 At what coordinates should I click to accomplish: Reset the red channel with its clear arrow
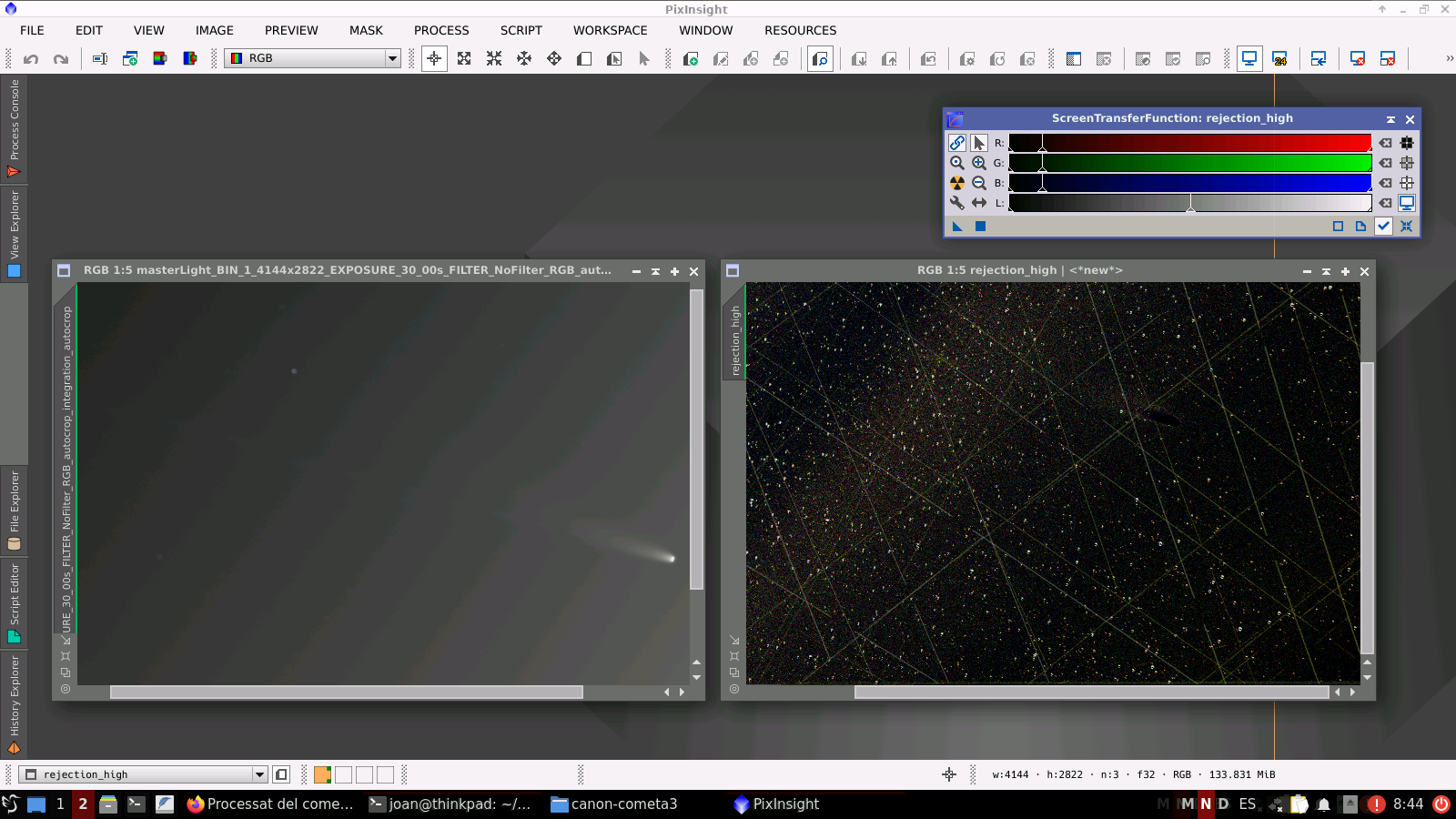point(1385,143)
